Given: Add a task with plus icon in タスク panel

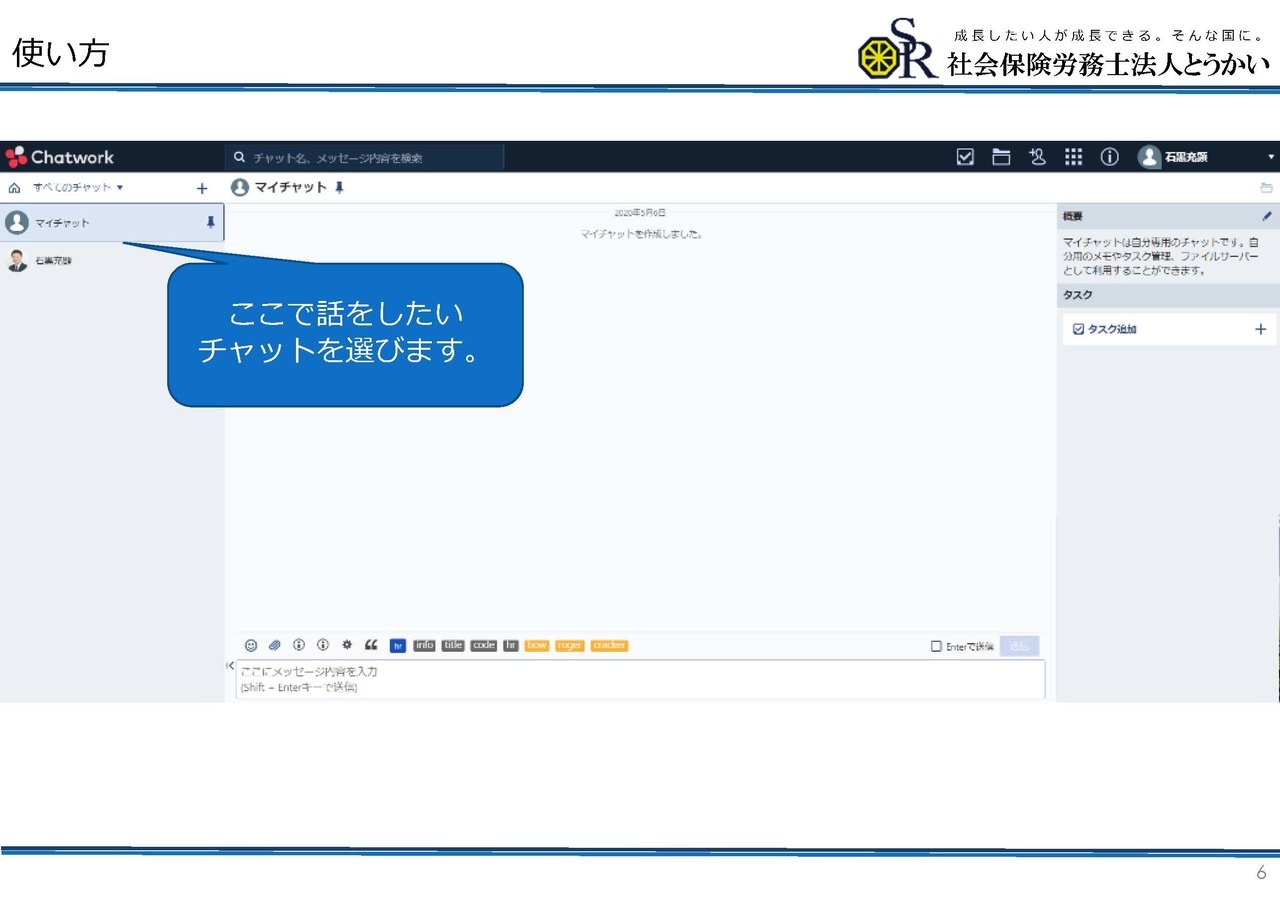Looking at the screenshot, I should pyautogui.click(x=1260, y=329).
